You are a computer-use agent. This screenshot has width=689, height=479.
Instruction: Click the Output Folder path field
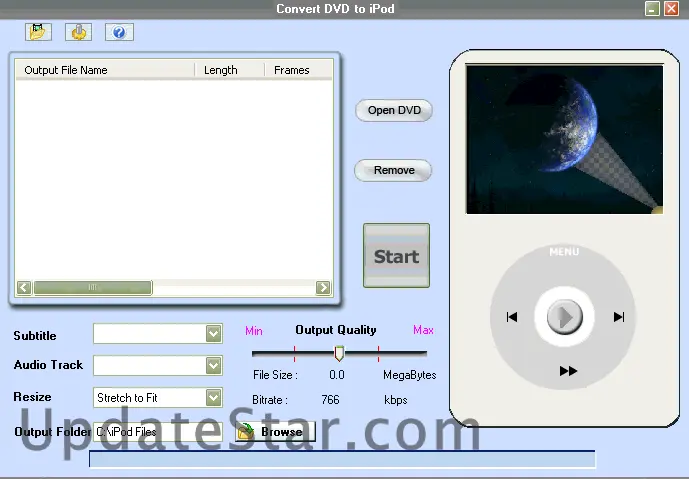pos(158,432)
